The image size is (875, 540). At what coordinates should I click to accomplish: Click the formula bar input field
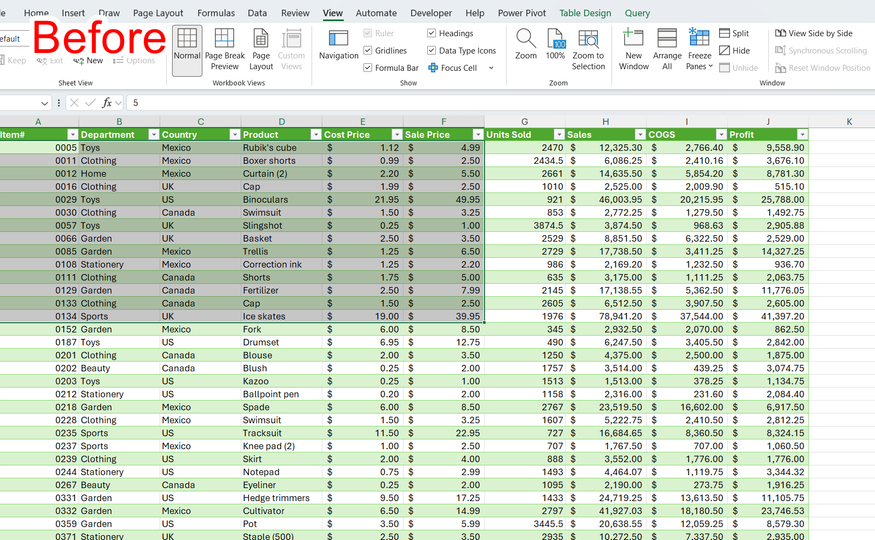pyautogui.click(x=500, y=103)
